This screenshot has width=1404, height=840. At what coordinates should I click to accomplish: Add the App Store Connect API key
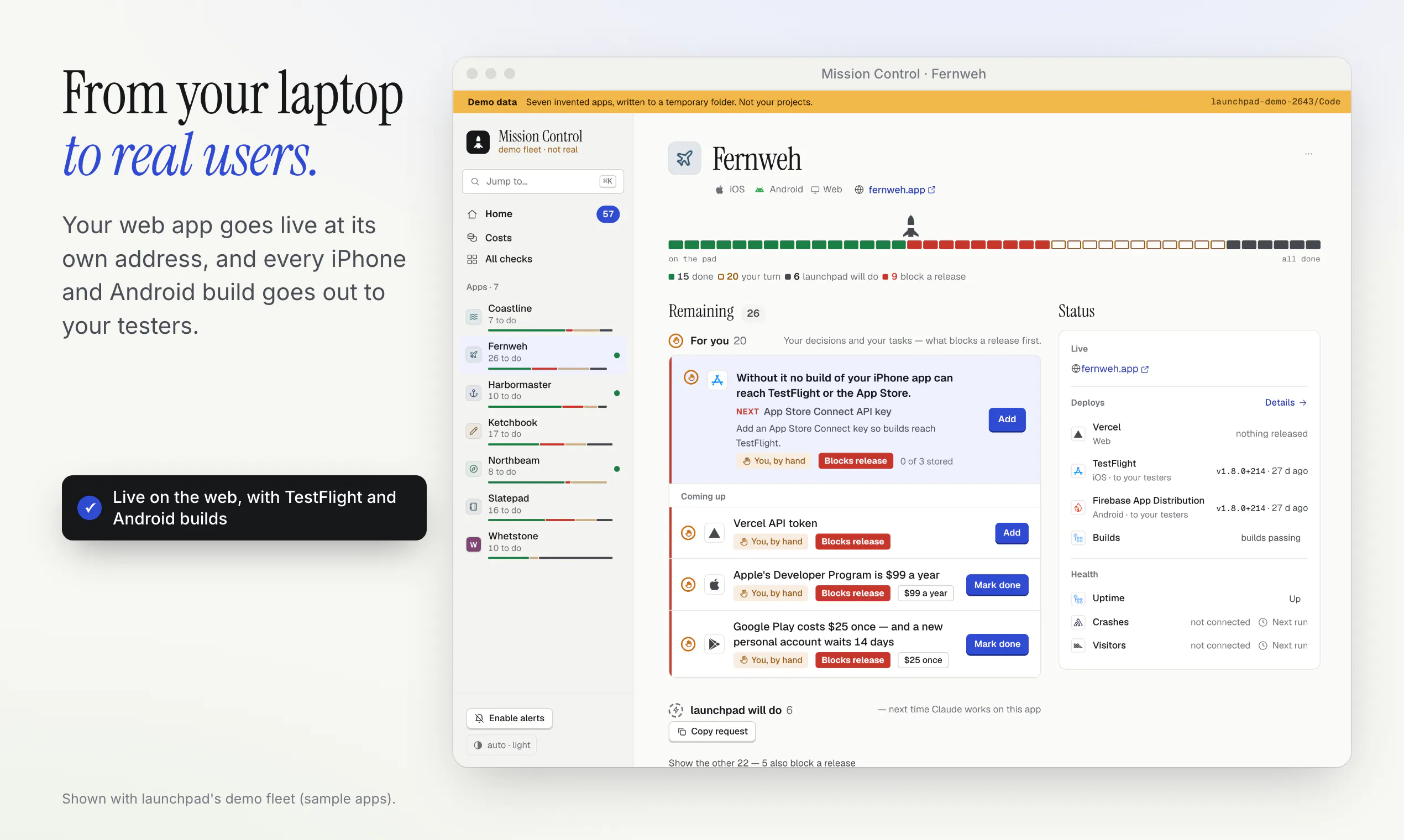click(x=1007, y=419)
